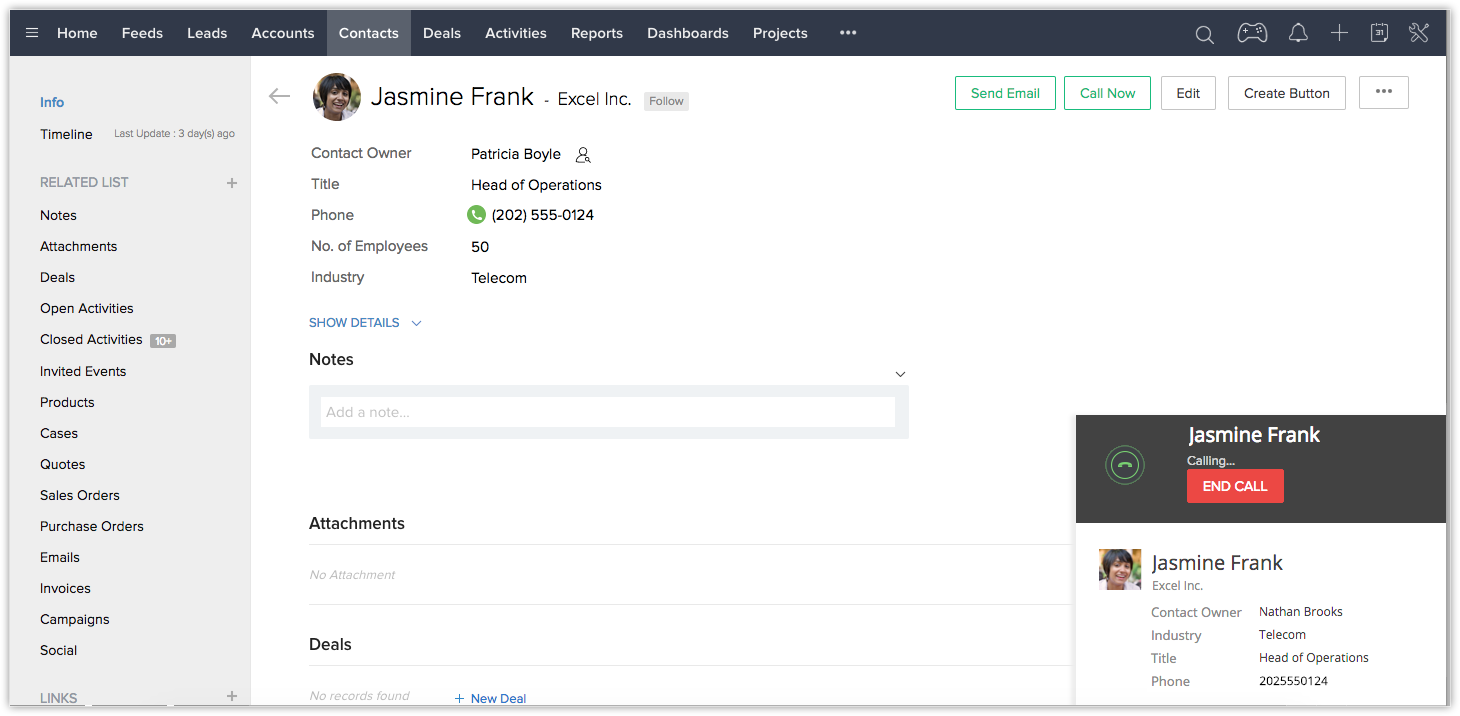
Task: Open the setup tools icon
Action: tap(1419, 33)
